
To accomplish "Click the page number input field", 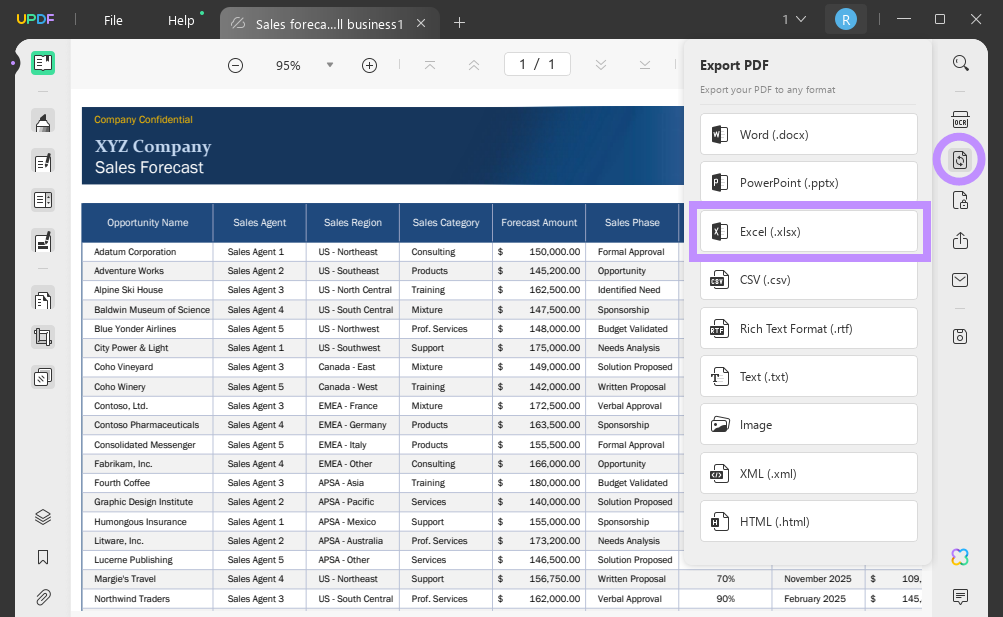I will point(537,64).
